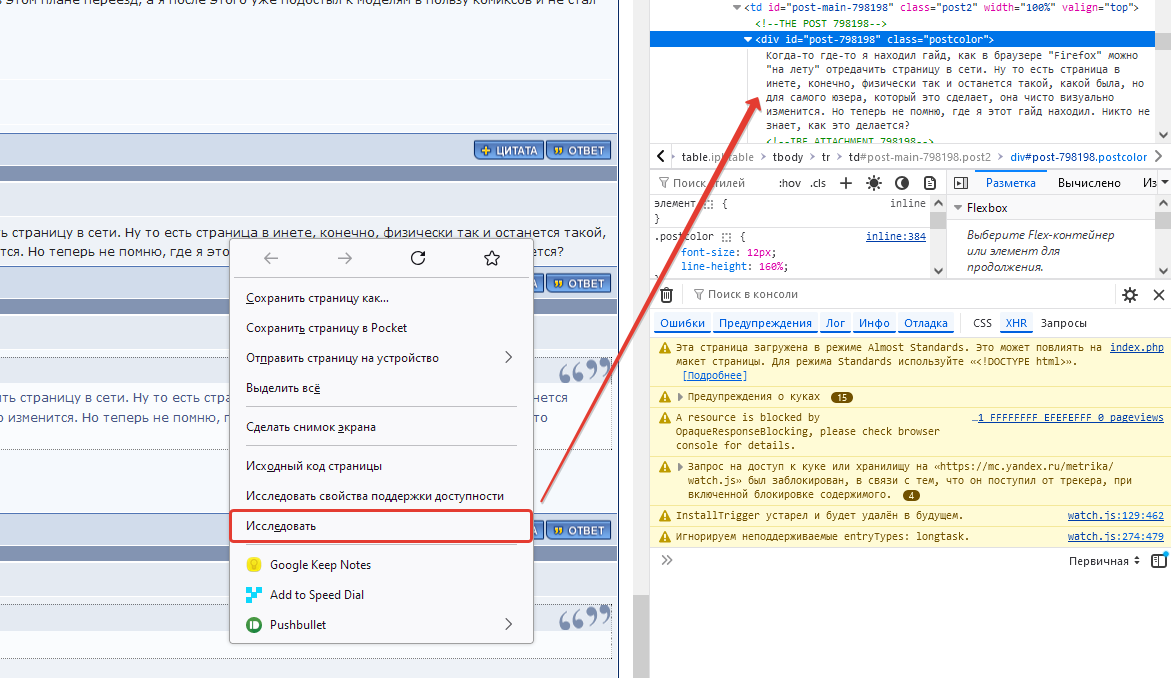Toggle dark color scheme simulation icon
Viewport: 1171px width, 678px height.
(902, 183)
